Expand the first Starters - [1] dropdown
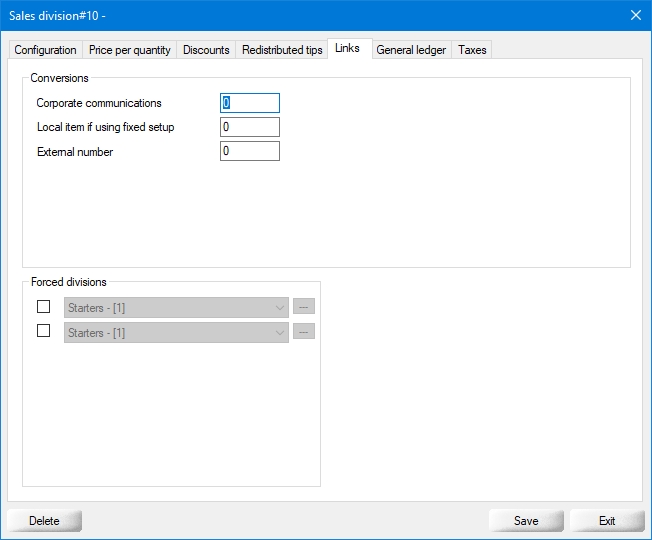 pos(175,308)
